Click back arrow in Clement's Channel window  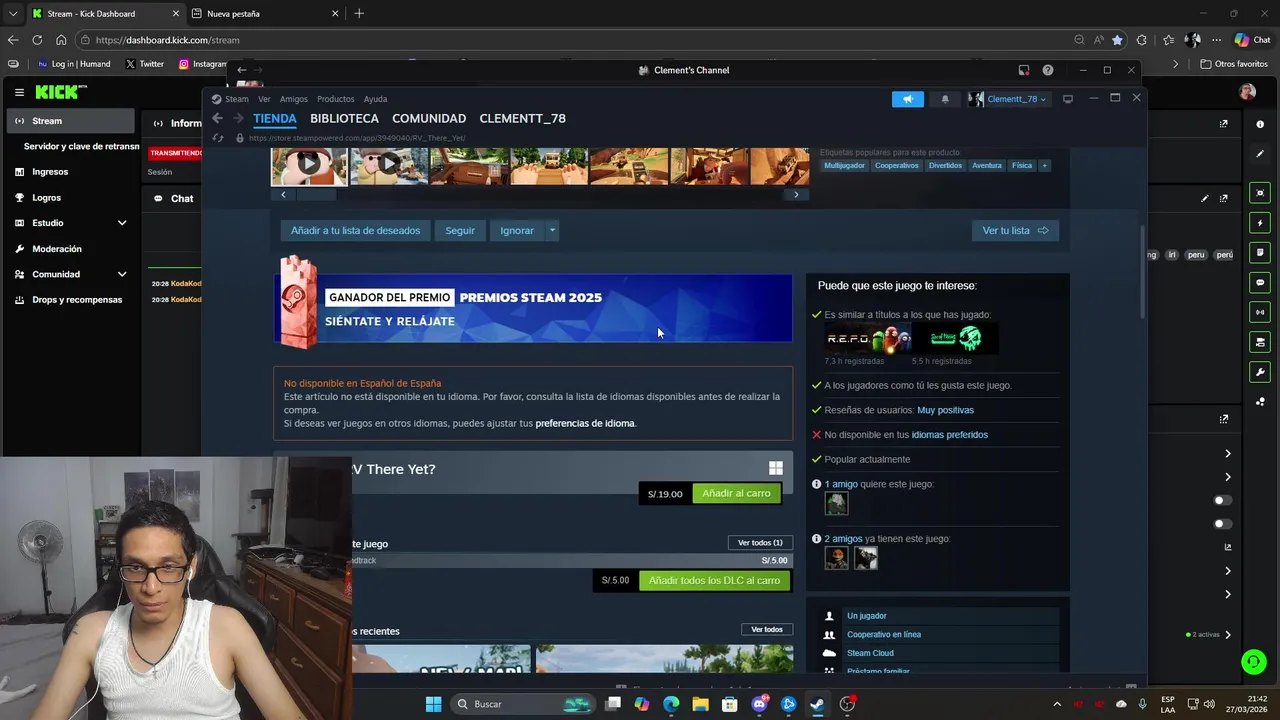click(x=241, y=70)
